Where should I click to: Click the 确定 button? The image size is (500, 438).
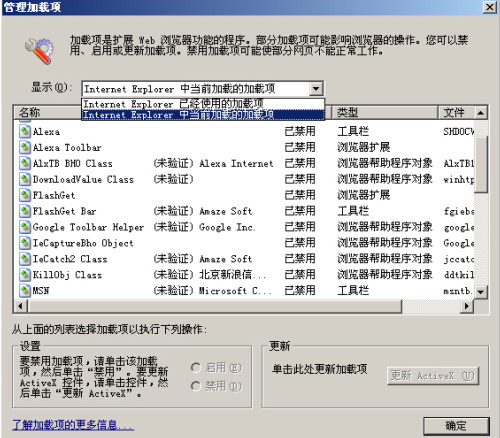click(x=456, y=426)
